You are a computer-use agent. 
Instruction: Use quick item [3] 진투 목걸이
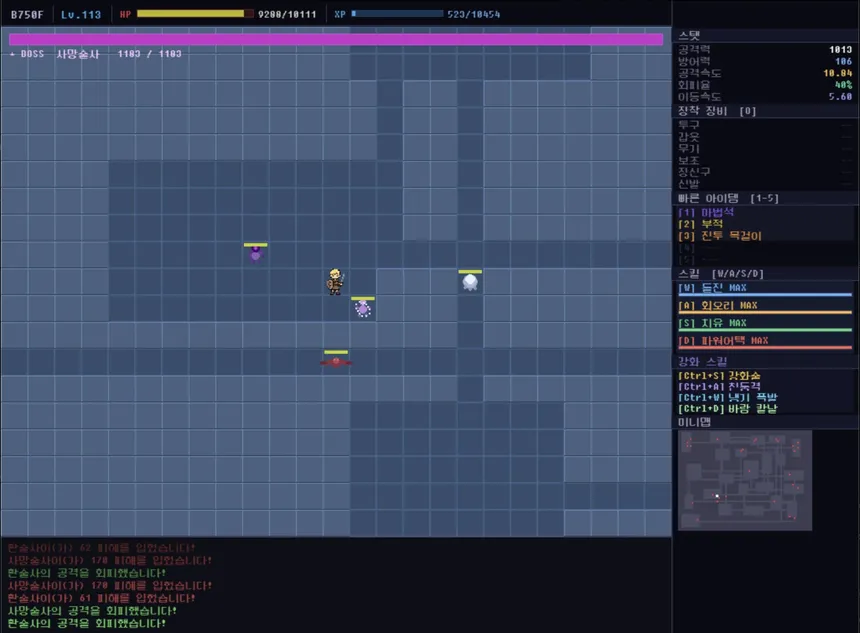(x=720, y=236)
